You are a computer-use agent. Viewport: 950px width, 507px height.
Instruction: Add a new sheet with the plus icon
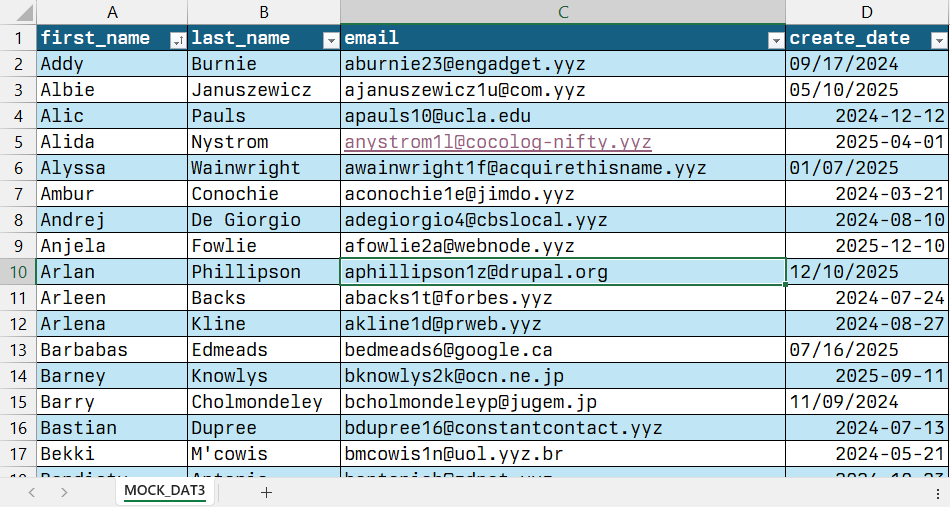(x=266, y=492)
